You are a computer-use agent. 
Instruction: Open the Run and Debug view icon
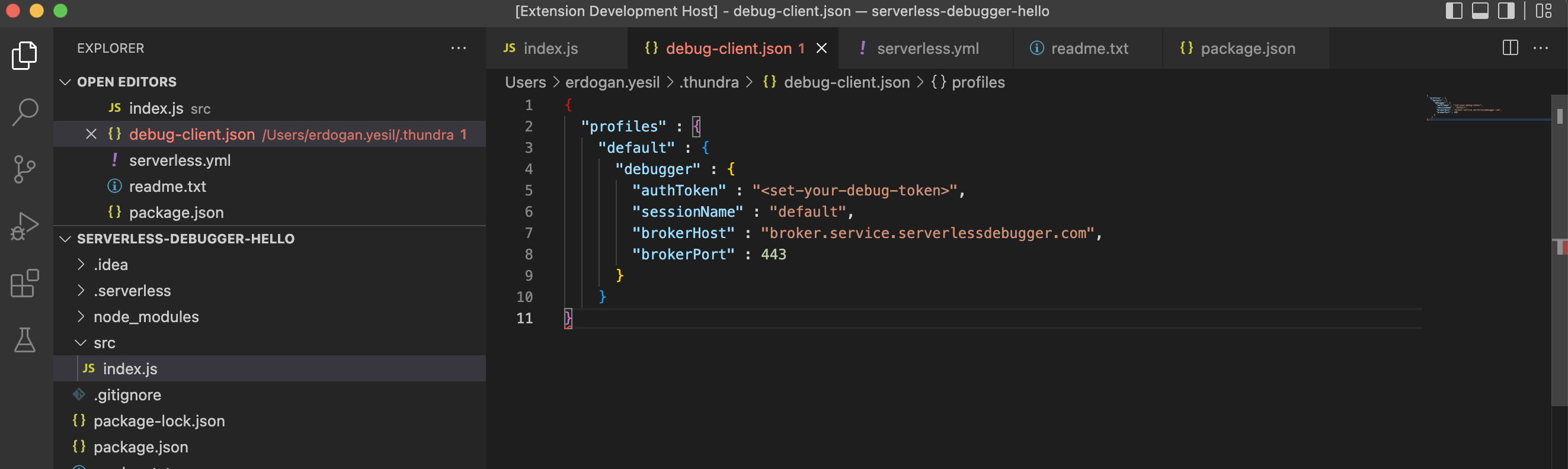point(25,226)
